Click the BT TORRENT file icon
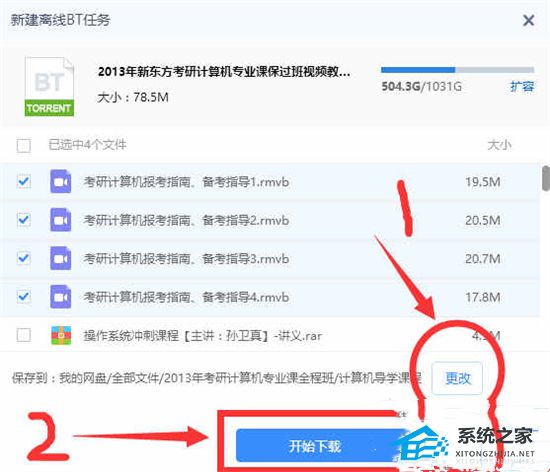 point(49,86)
